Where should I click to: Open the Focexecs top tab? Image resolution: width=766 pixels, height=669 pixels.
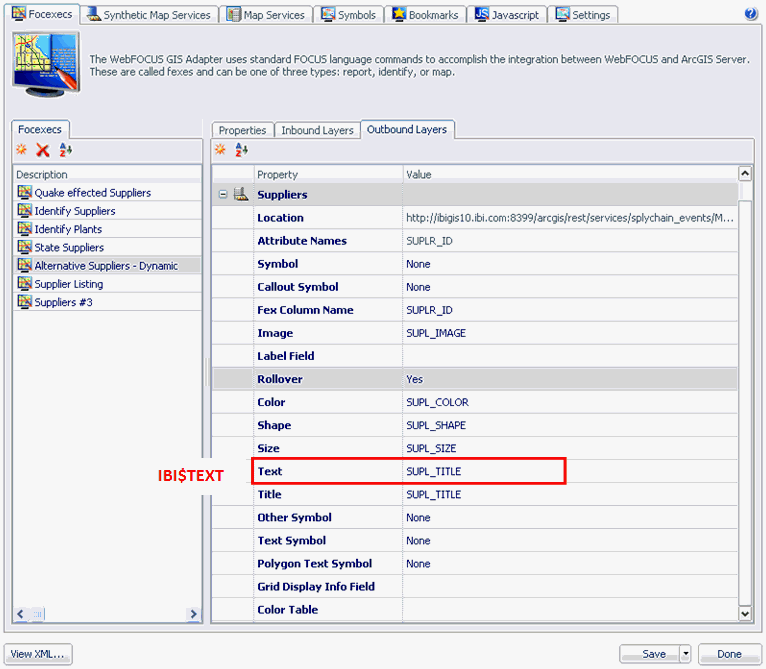(43, 14)
